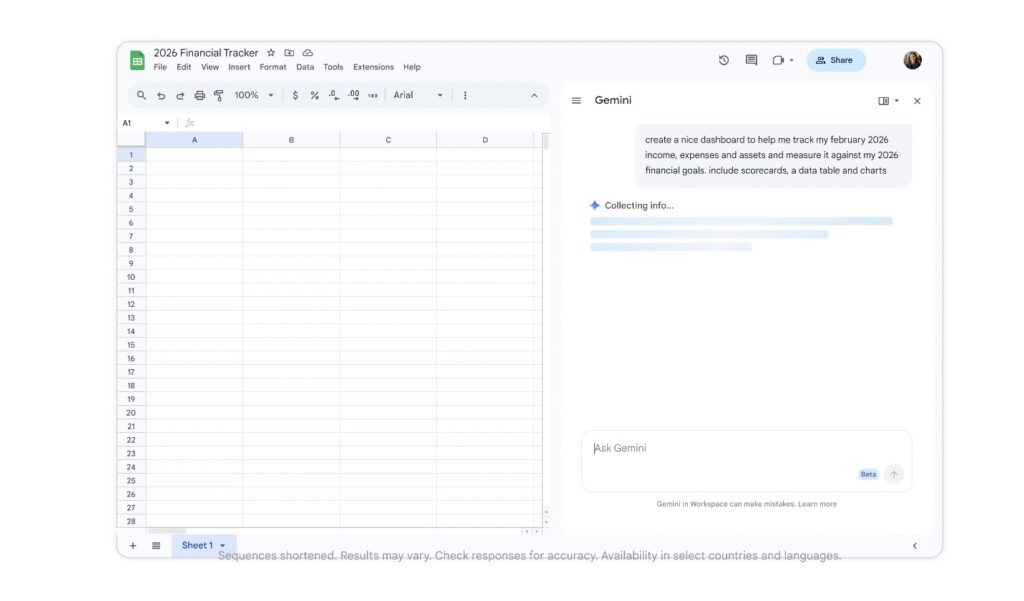Screen dimensions: 1024x601
Task: Star the 2026 Financial Tracker document
Action: (x=271, y=53)
